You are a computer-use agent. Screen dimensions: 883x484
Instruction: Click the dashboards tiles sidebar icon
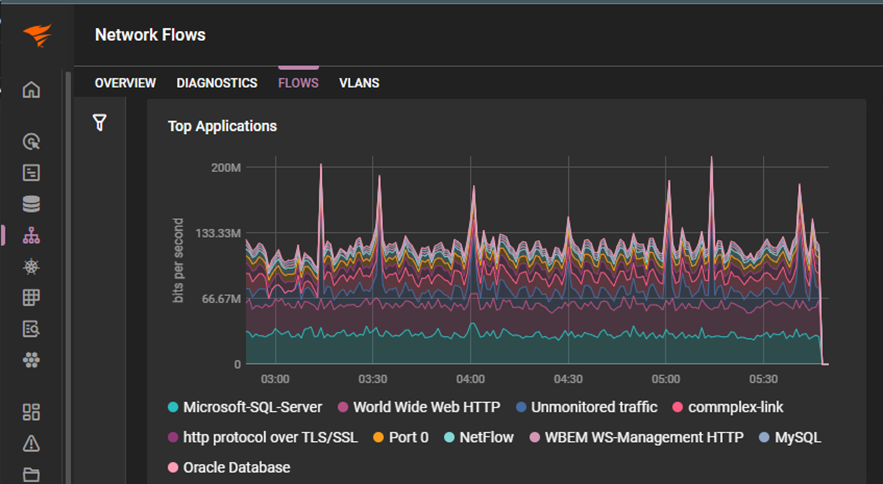click(31, 412)
